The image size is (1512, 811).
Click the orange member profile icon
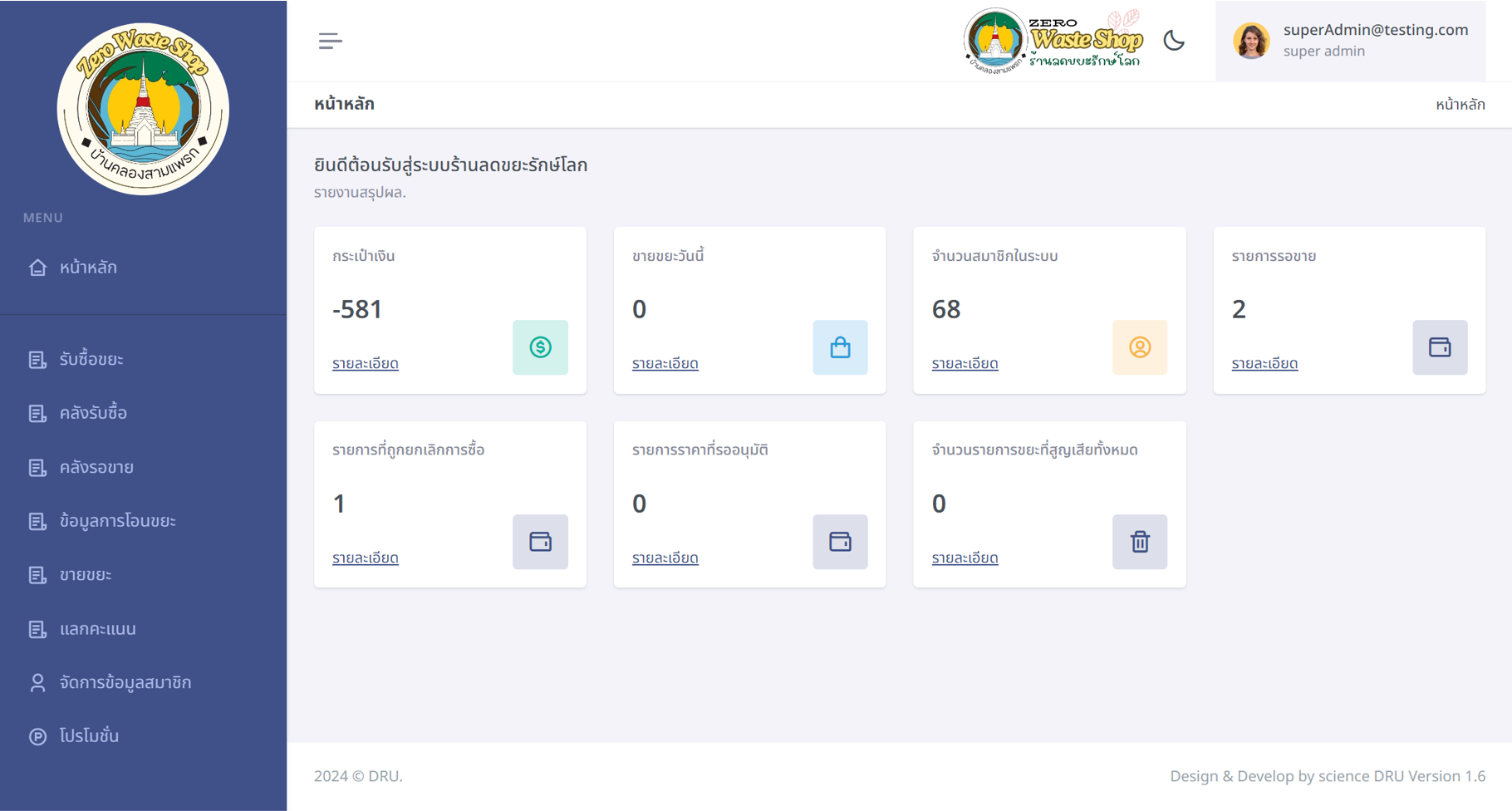(1139, 347)
